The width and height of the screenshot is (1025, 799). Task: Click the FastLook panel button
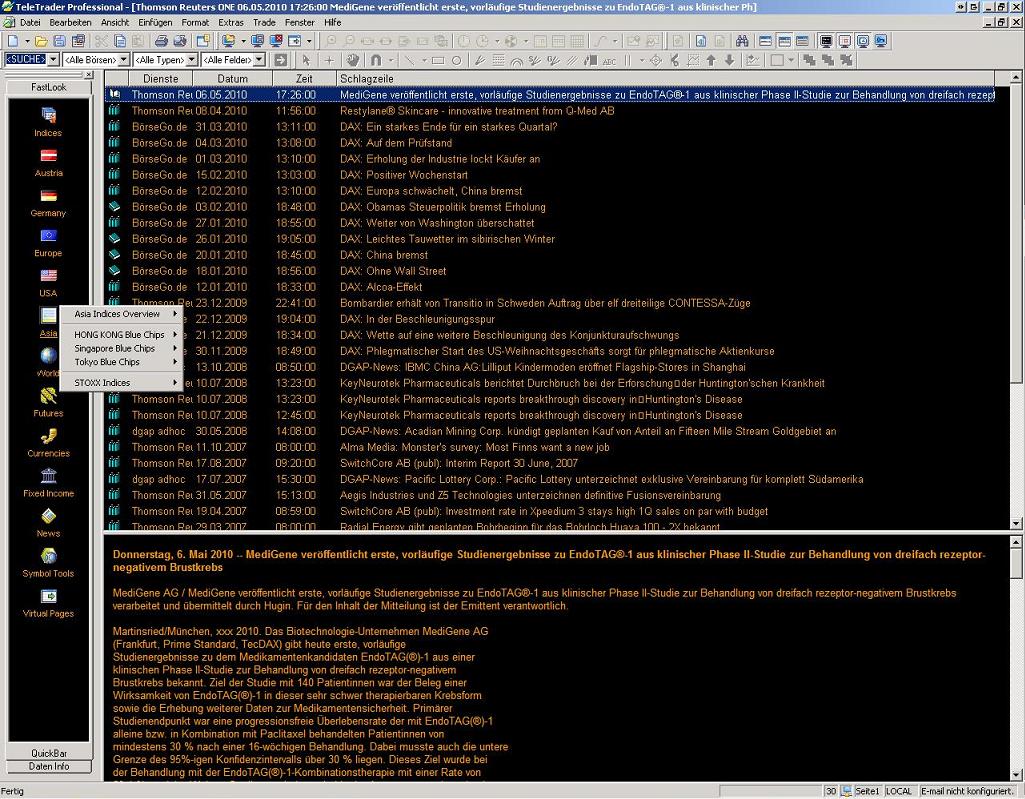(x=48, y=87)
